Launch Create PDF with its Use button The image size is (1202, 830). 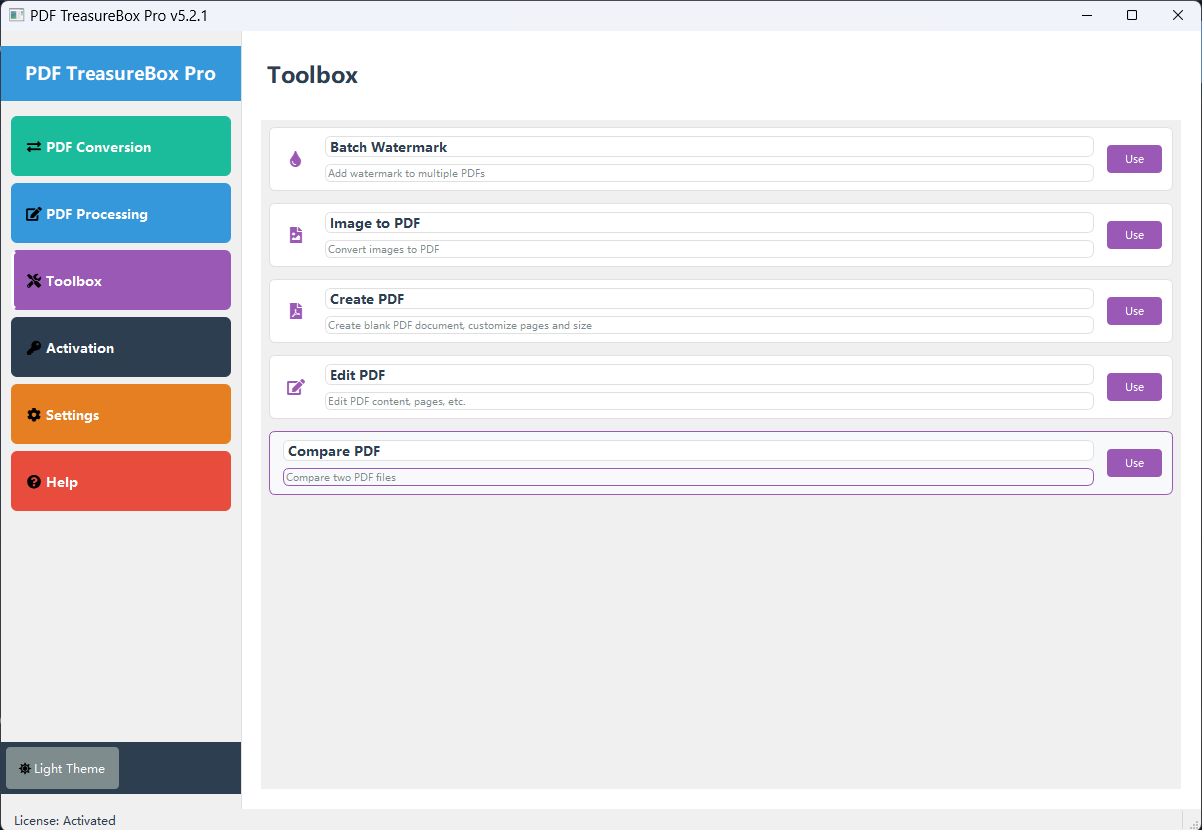tap(1133, 311)
